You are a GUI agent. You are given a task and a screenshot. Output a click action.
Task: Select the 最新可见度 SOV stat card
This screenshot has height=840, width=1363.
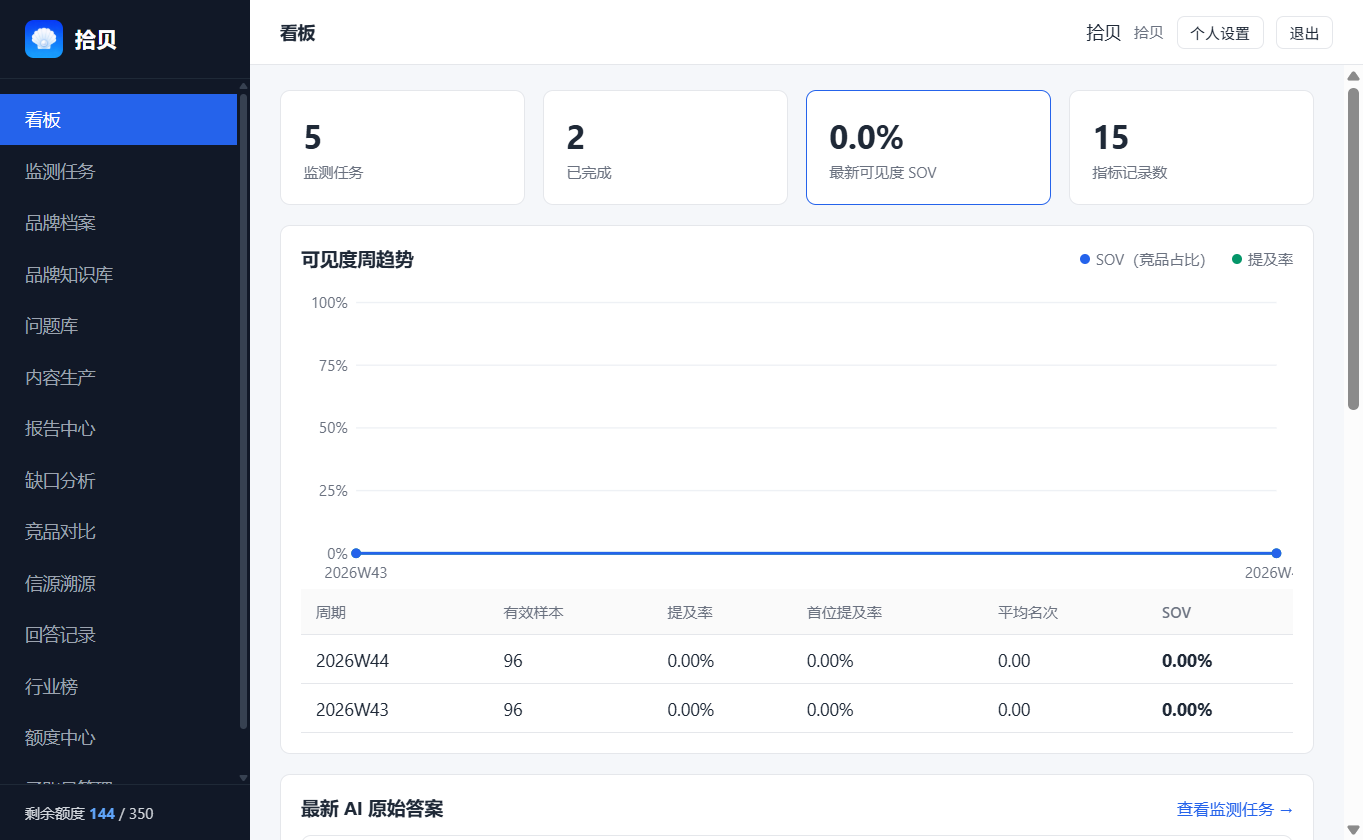(x=928, y=148)
